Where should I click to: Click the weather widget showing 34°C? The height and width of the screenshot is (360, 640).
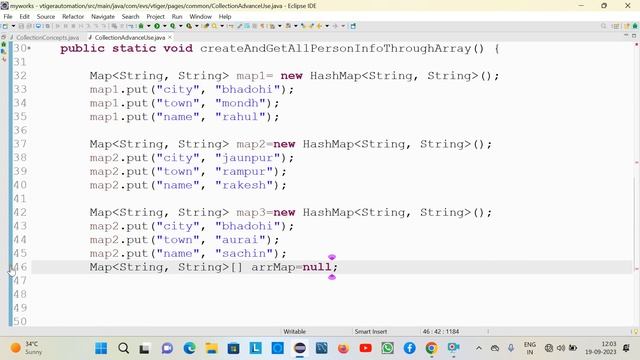pos(27,348)
